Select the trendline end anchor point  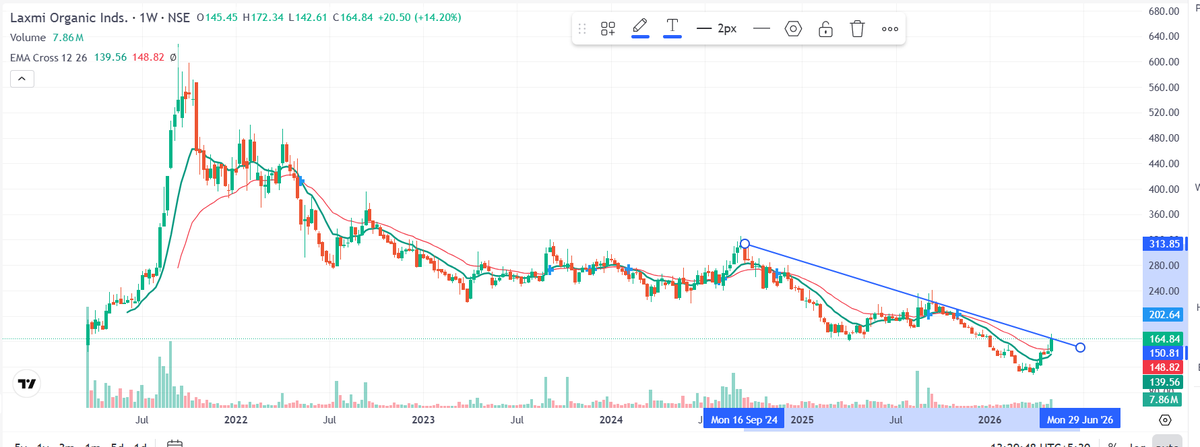click(1080, 347)
